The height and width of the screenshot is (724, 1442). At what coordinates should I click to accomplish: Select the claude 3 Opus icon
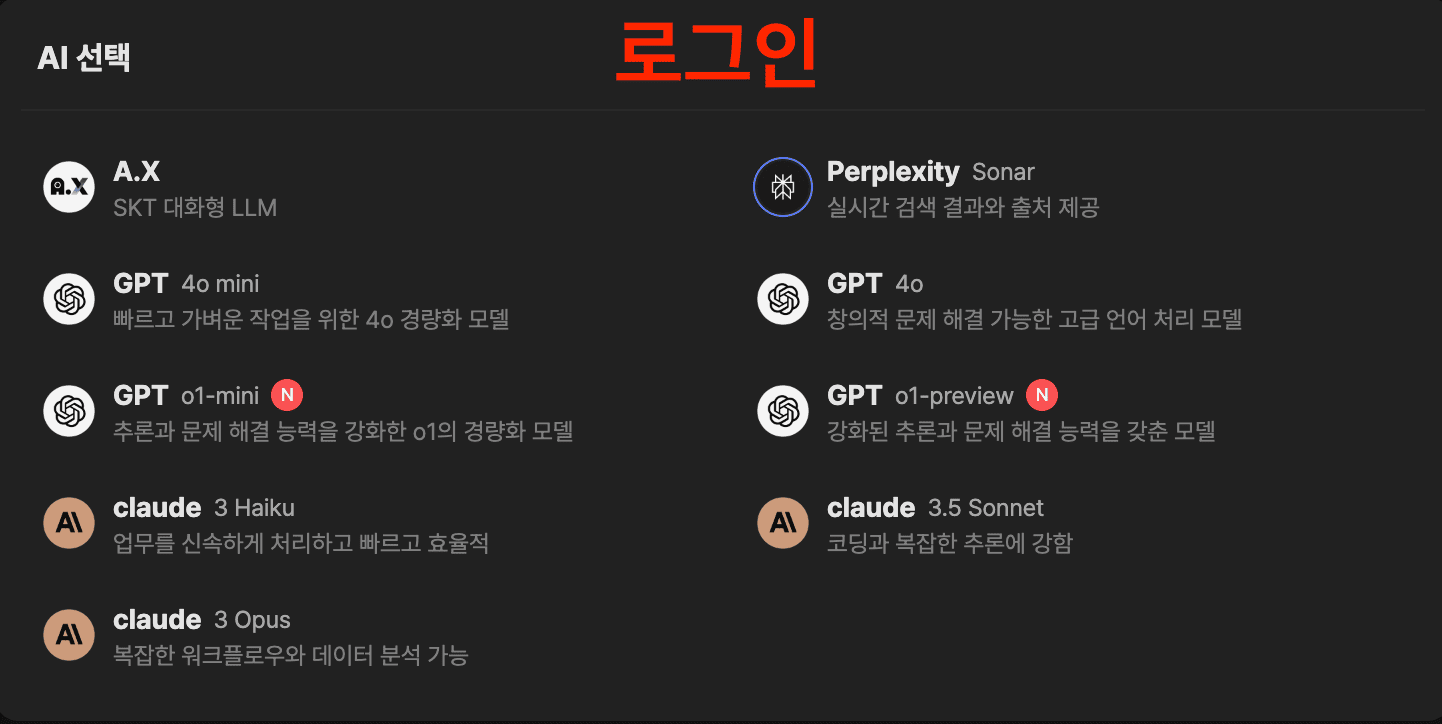pyautogui.click(x=69, y=634)
